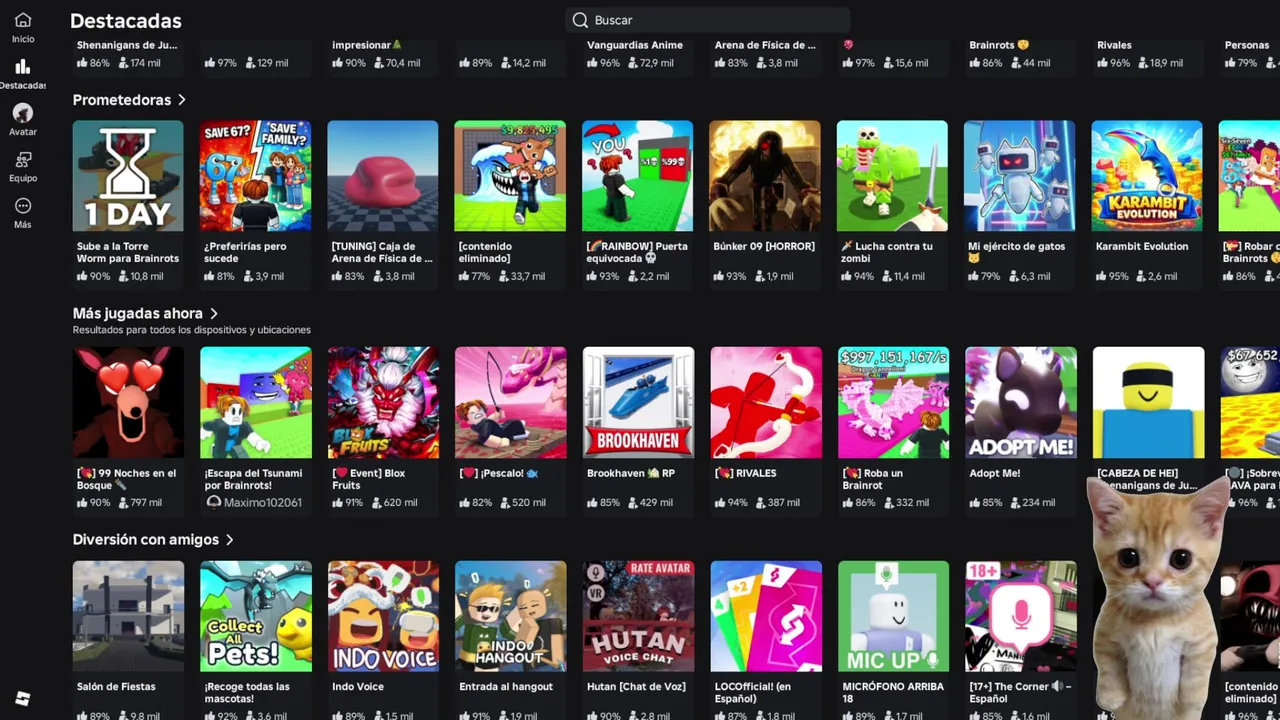Open RAINBOW Puerta equivocada thumbnail
The width and height of the screenshot is (1280, 720).
click(x=638, y=176)
